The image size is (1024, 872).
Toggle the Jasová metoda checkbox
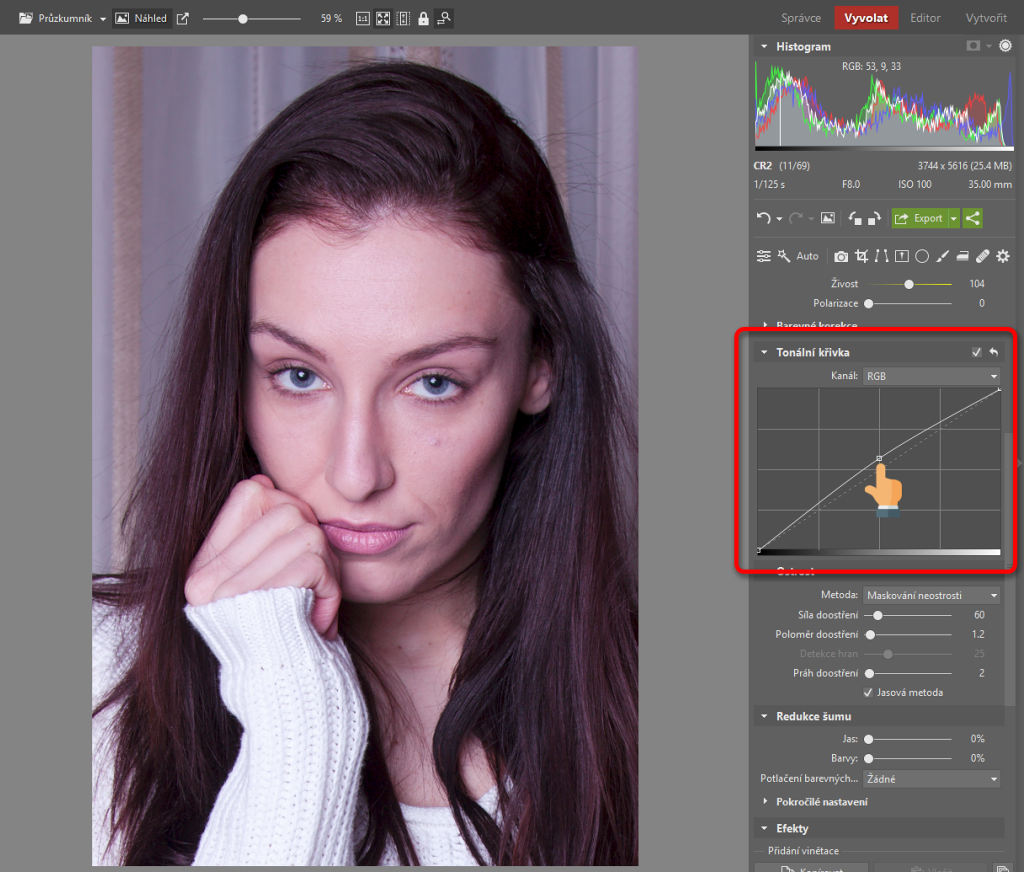pyautogui.click(x=868, y=692)
